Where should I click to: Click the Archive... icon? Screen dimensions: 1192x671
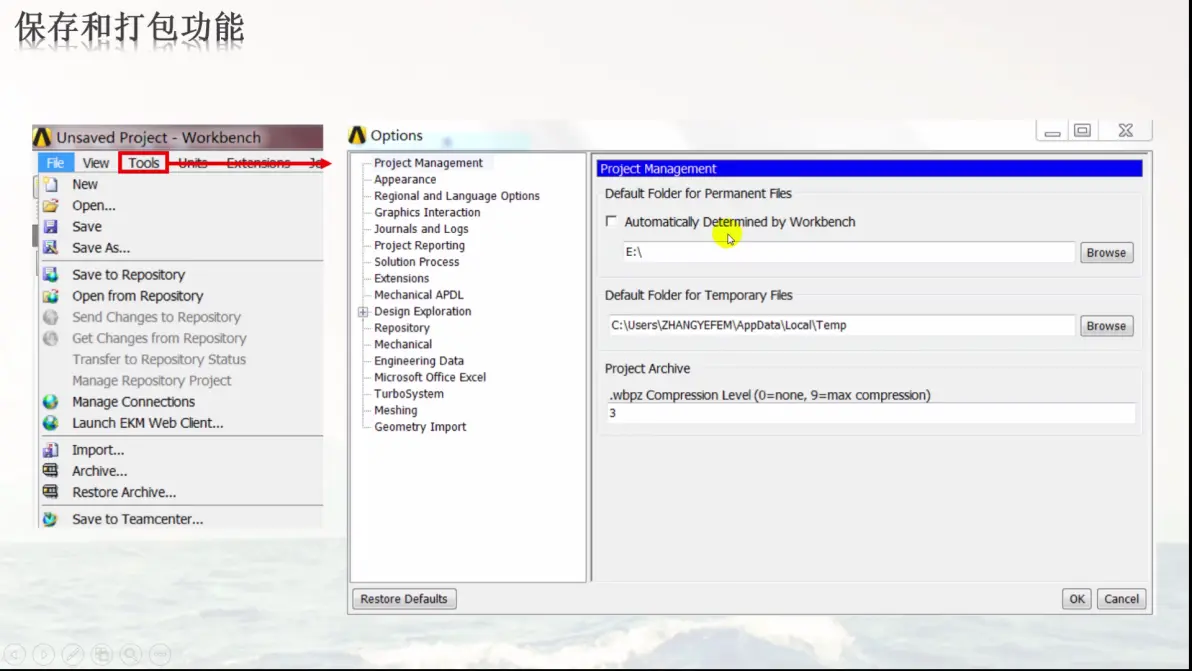[51, 471]
